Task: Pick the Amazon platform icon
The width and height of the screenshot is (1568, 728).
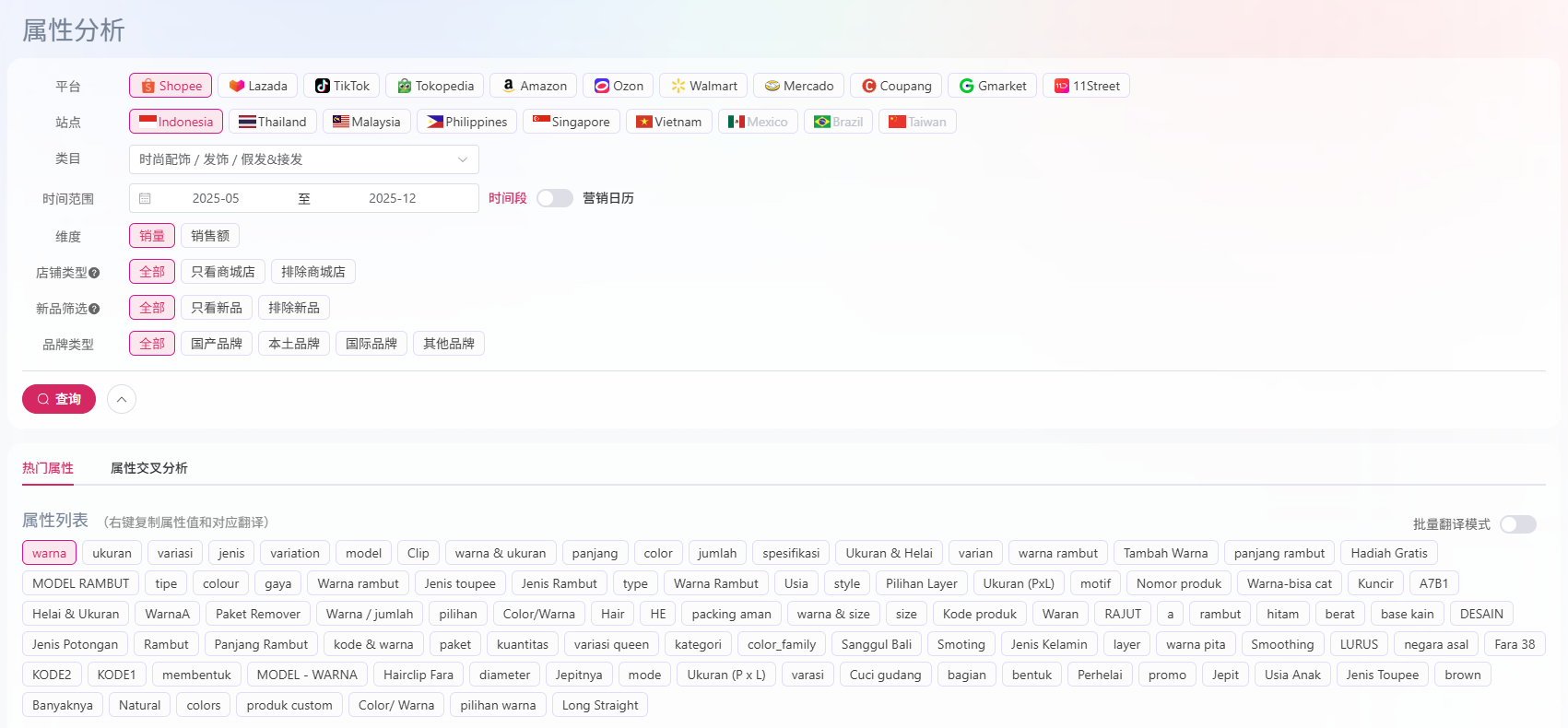Action: [508, 86]
